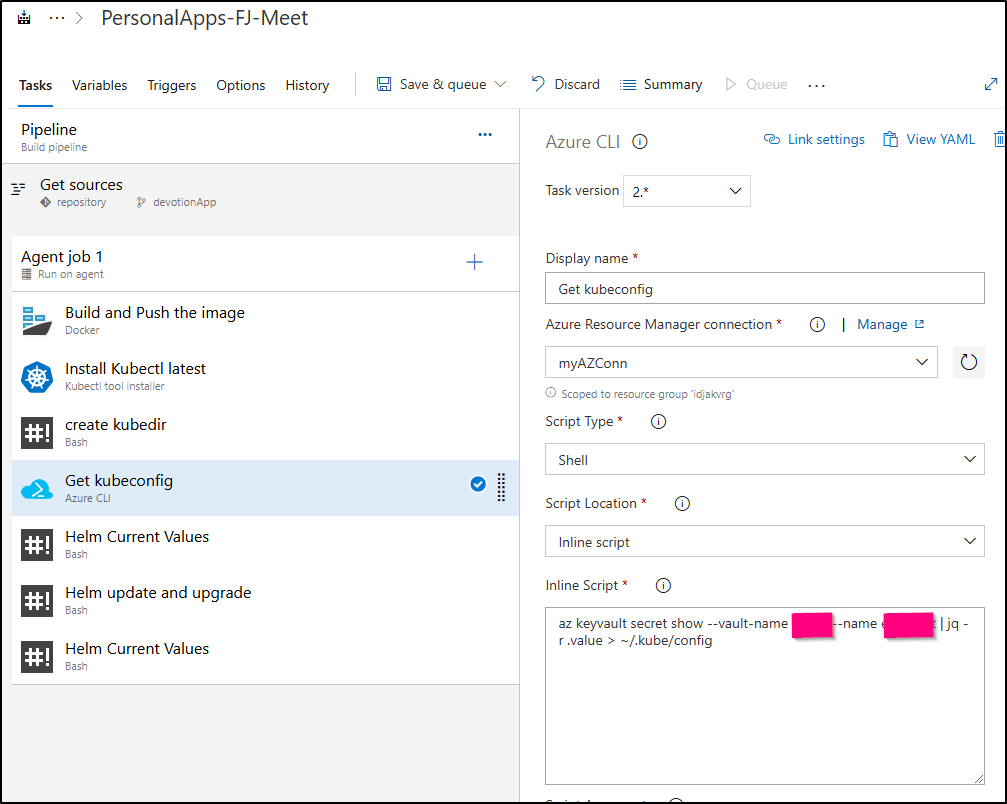Show Azure Resource Manager connection info
The width and height of the screenshot is (1007, 804).
(x=817, y=324)
